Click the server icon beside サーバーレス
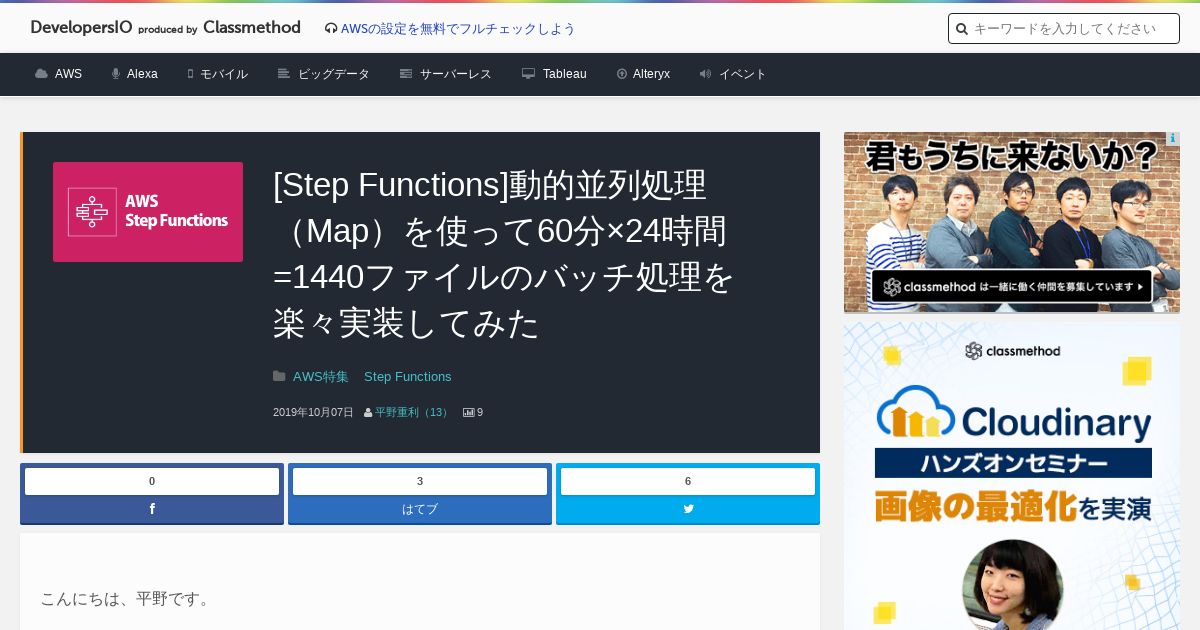The image size is (1200, 630). tap(406, 74)
